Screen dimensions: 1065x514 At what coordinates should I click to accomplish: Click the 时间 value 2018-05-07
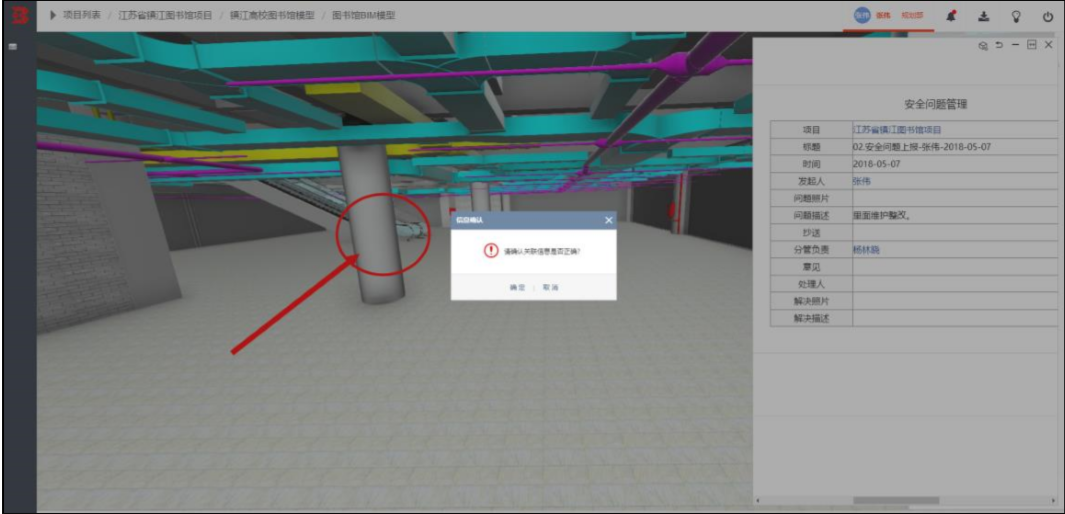click(x=877, y=164)
